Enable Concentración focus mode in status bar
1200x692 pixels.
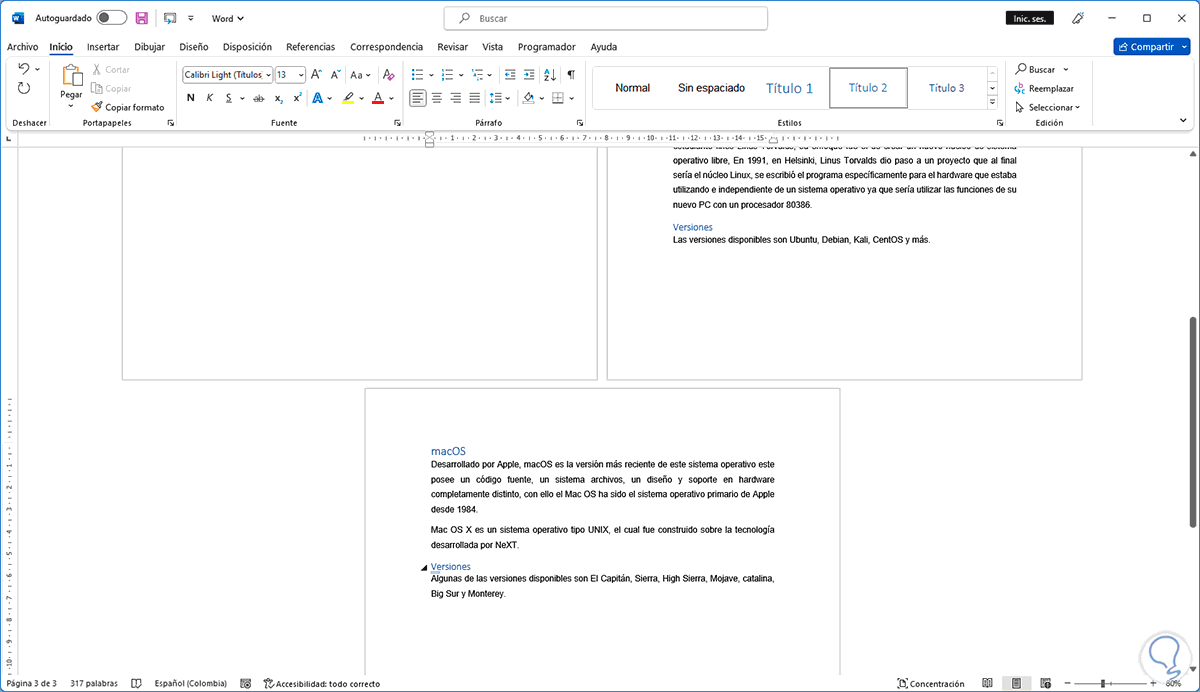931,684
